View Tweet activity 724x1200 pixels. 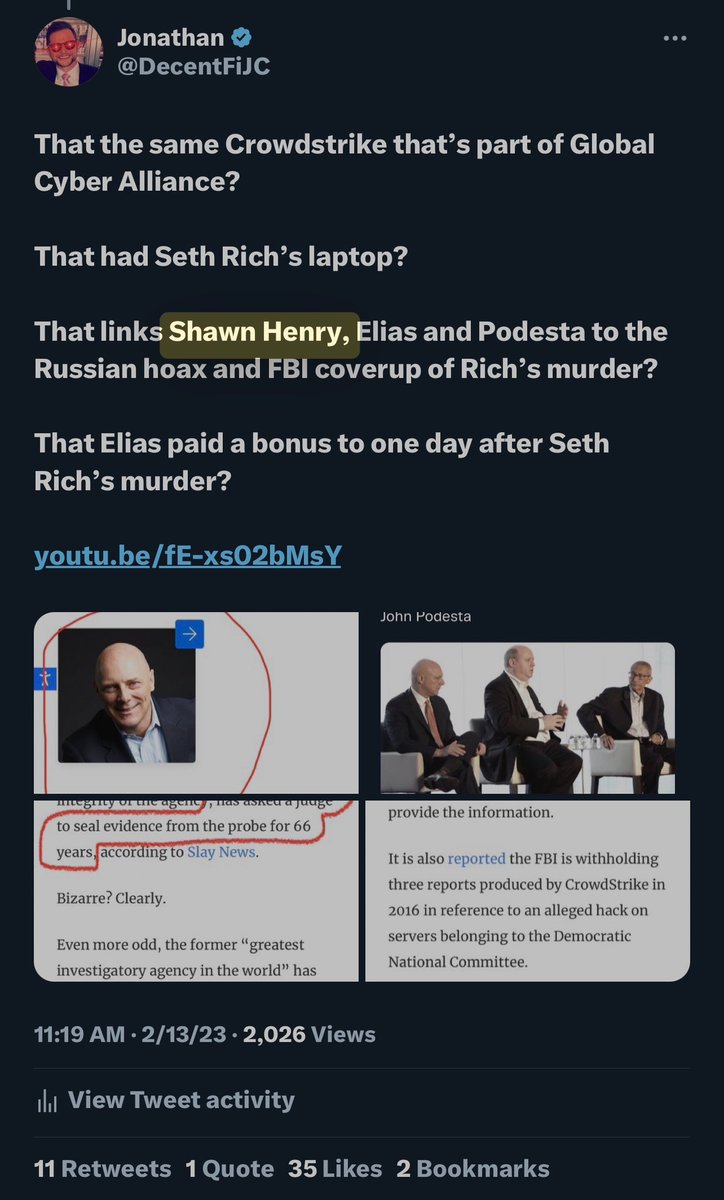coord(180,1100)
